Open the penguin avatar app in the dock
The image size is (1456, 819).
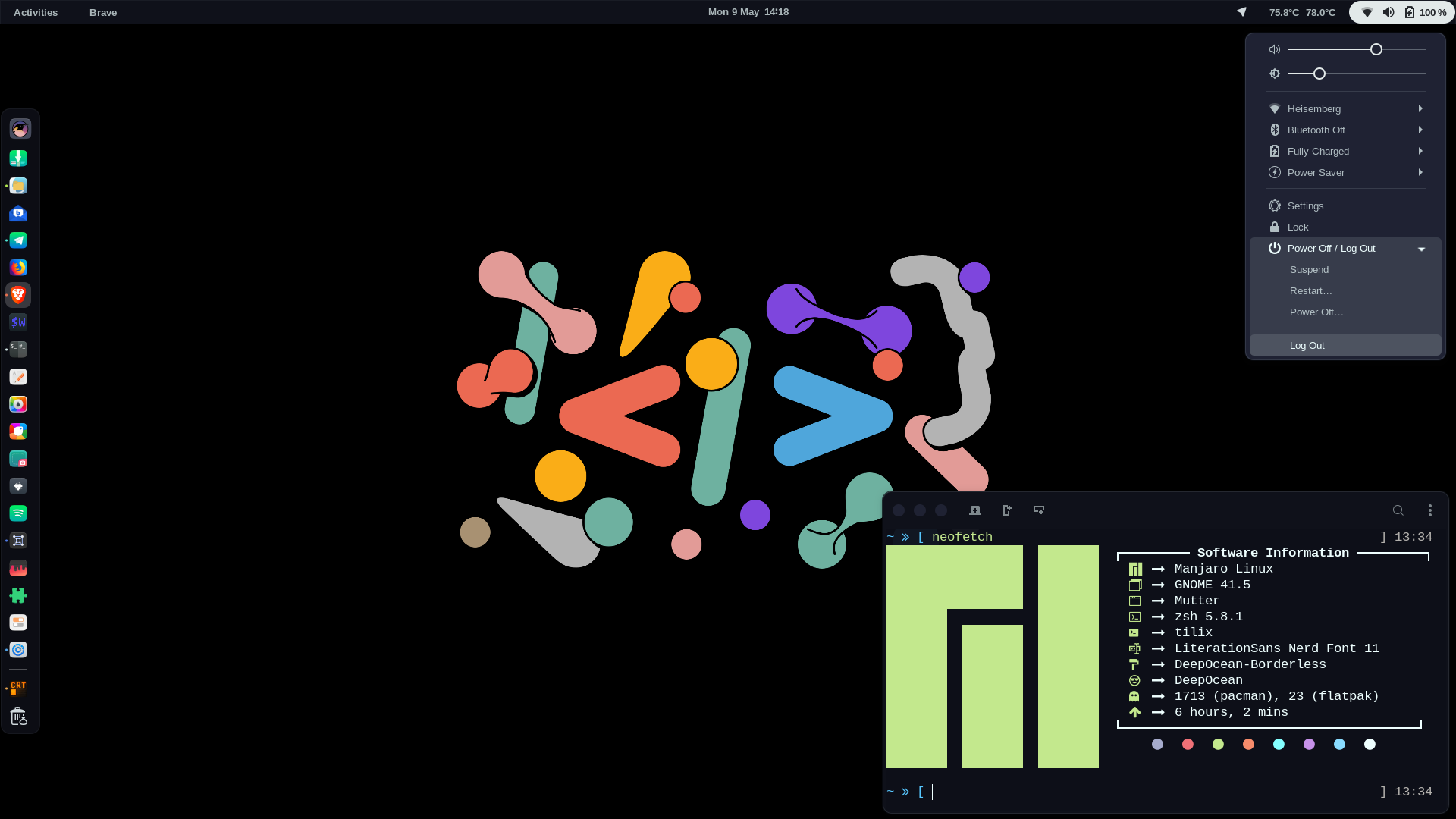20,129
